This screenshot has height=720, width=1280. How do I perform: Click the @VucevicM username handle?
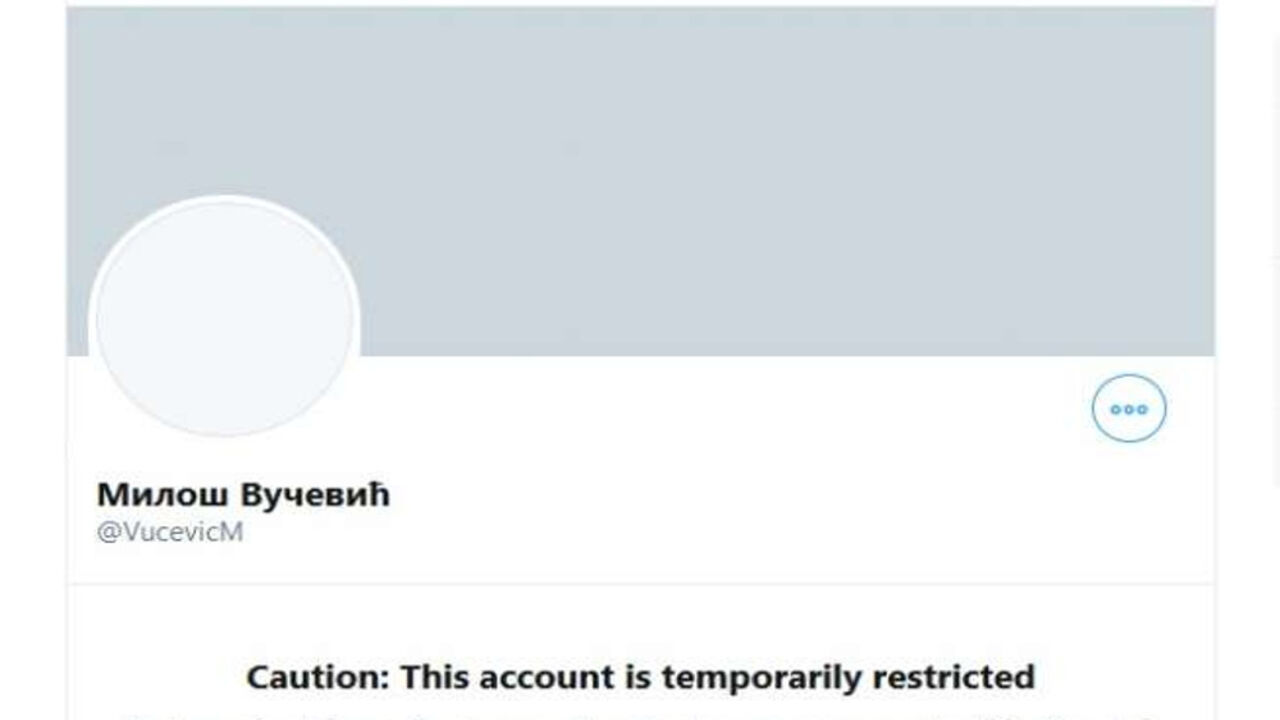170,532
